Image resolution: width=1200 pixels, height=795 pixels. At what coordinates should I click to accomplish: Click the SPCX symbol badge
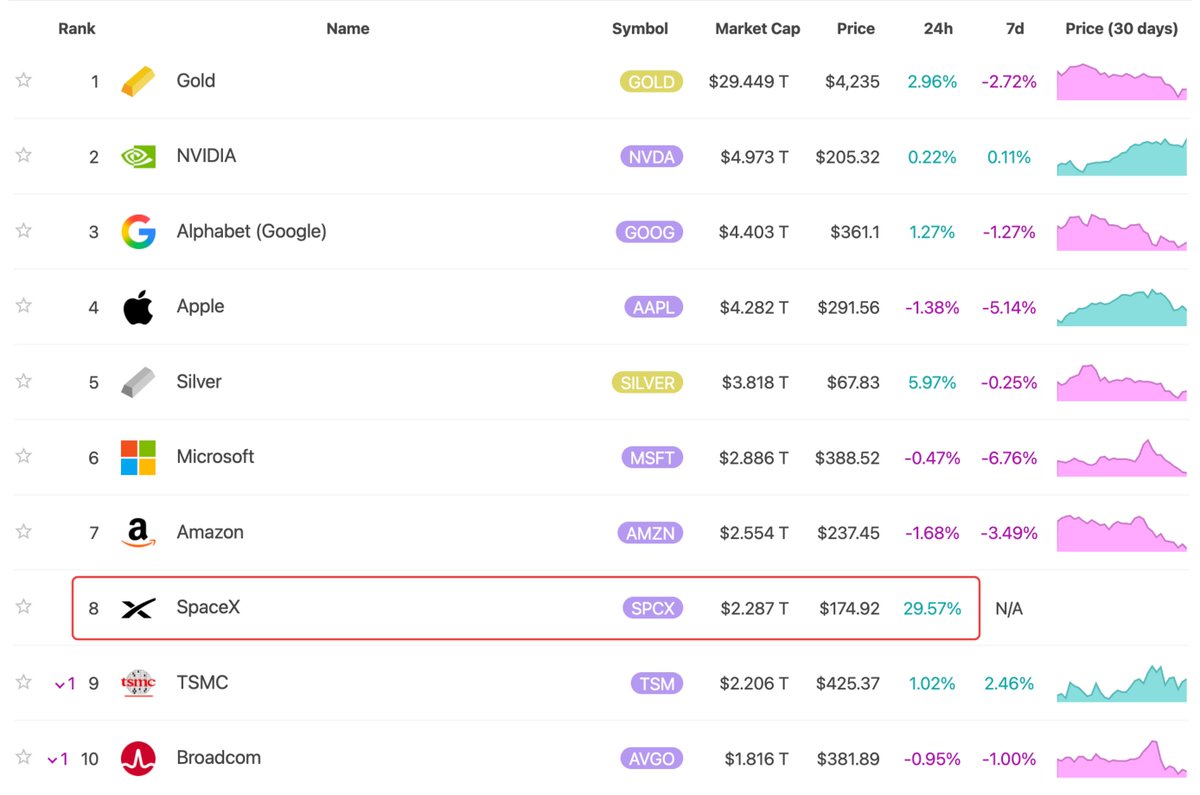[652, 608]
